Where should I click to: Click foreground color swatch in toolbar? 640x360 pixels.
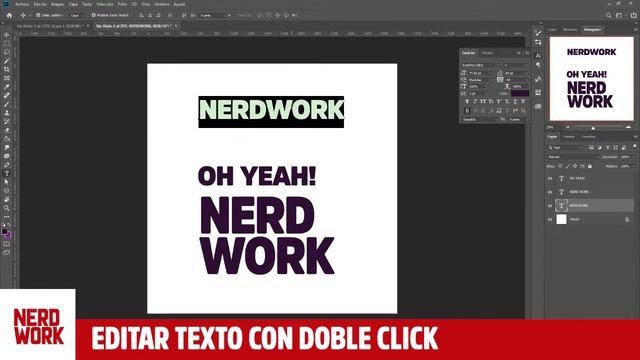(x=4, y=232)
